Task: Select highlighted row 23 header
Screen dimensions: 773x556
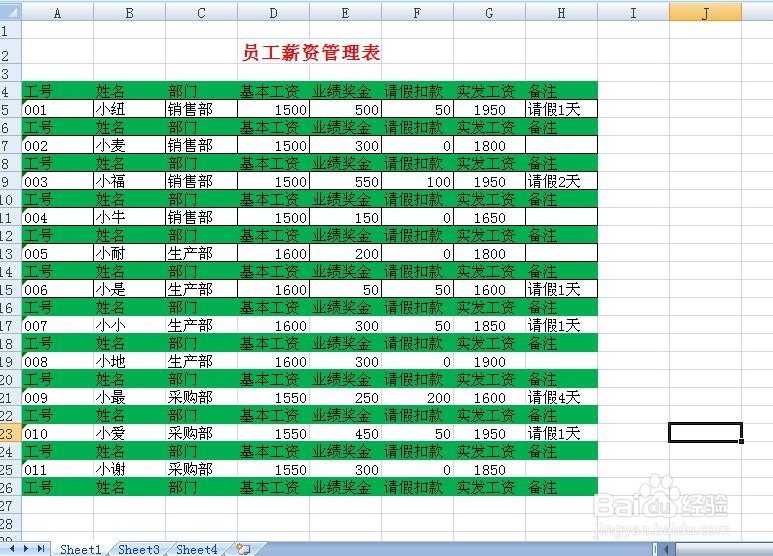Action: pos(10,433)
